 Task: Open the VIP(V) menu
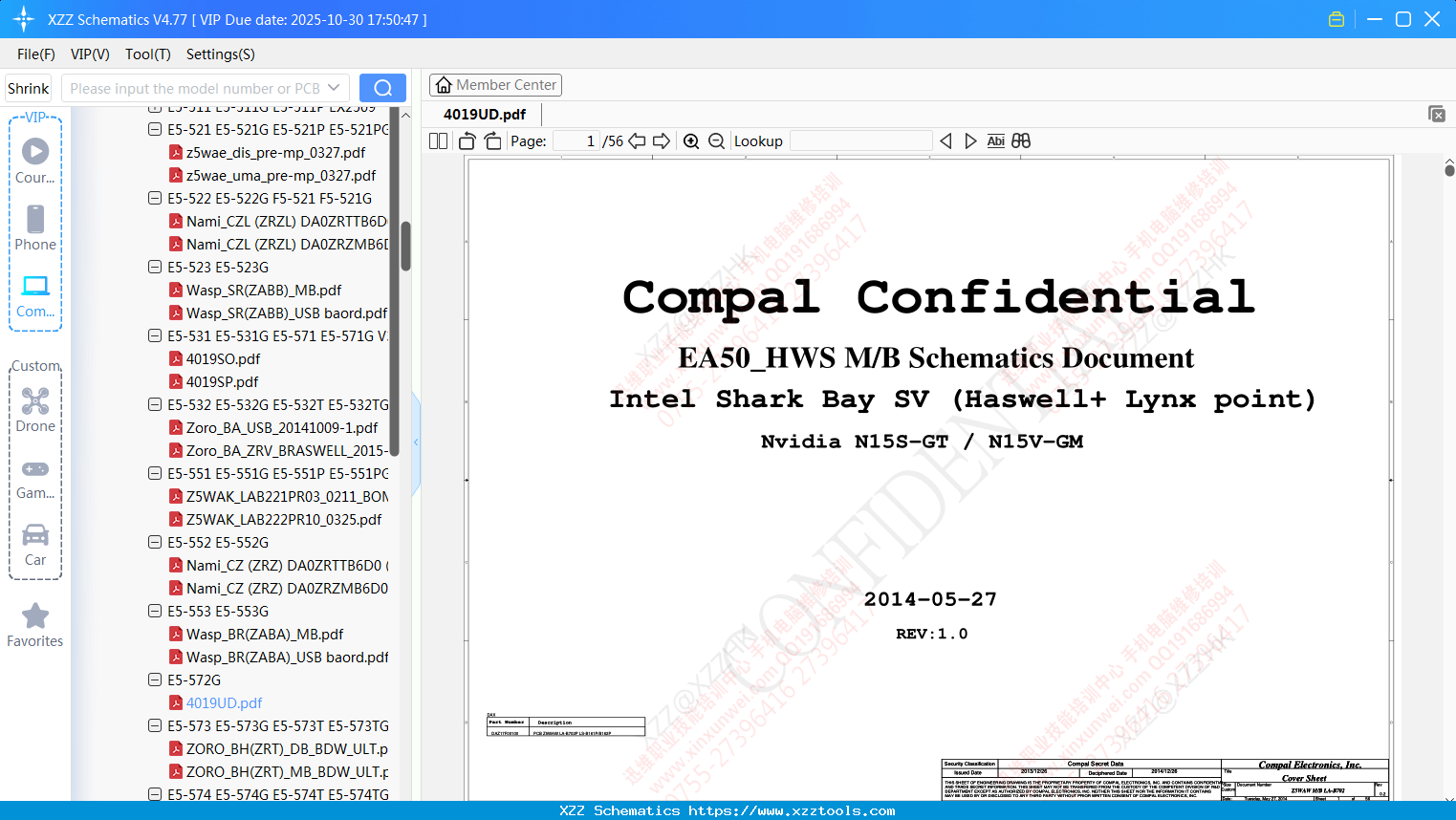90,54
